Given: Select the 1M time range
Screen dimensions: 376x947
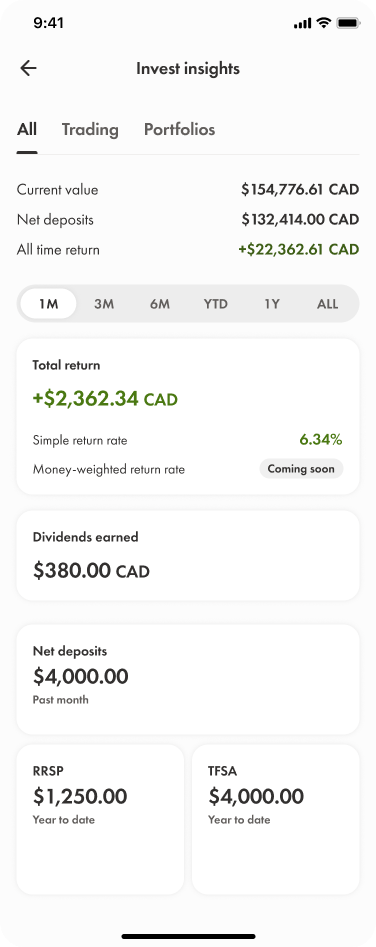Looking at the screenshot, I should point(48,304).
